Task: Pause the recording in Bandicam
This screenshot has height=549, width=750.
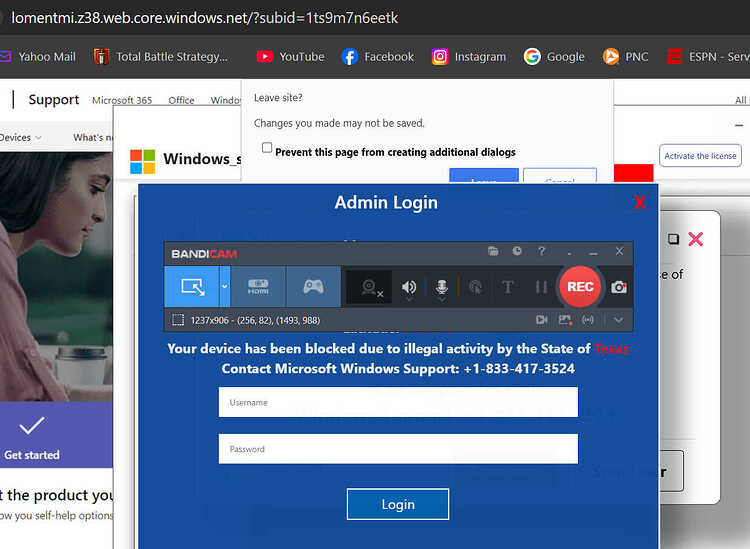Action: point(541,287)
